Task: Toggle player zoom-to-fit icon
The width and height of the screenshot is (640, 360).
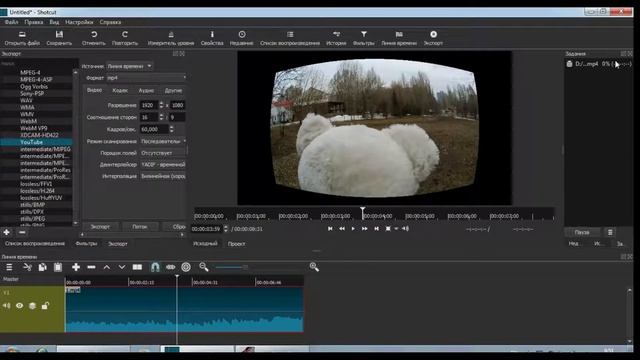Action: (x=388, y=229)
